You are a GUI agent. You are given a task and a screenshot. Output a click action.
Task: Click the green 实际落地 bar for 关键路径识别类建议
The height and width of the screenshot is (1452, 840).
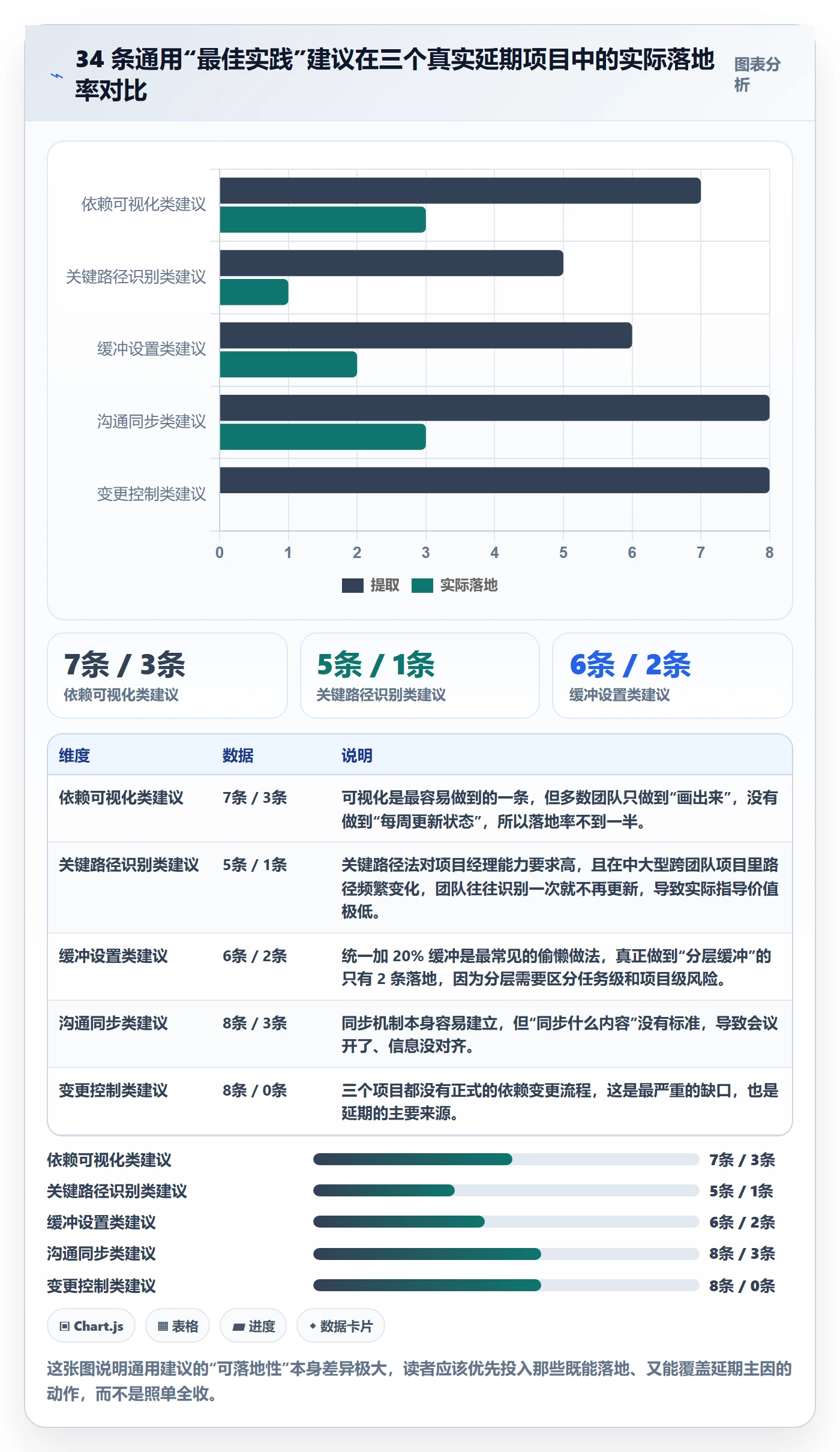(x=254, y=292)
